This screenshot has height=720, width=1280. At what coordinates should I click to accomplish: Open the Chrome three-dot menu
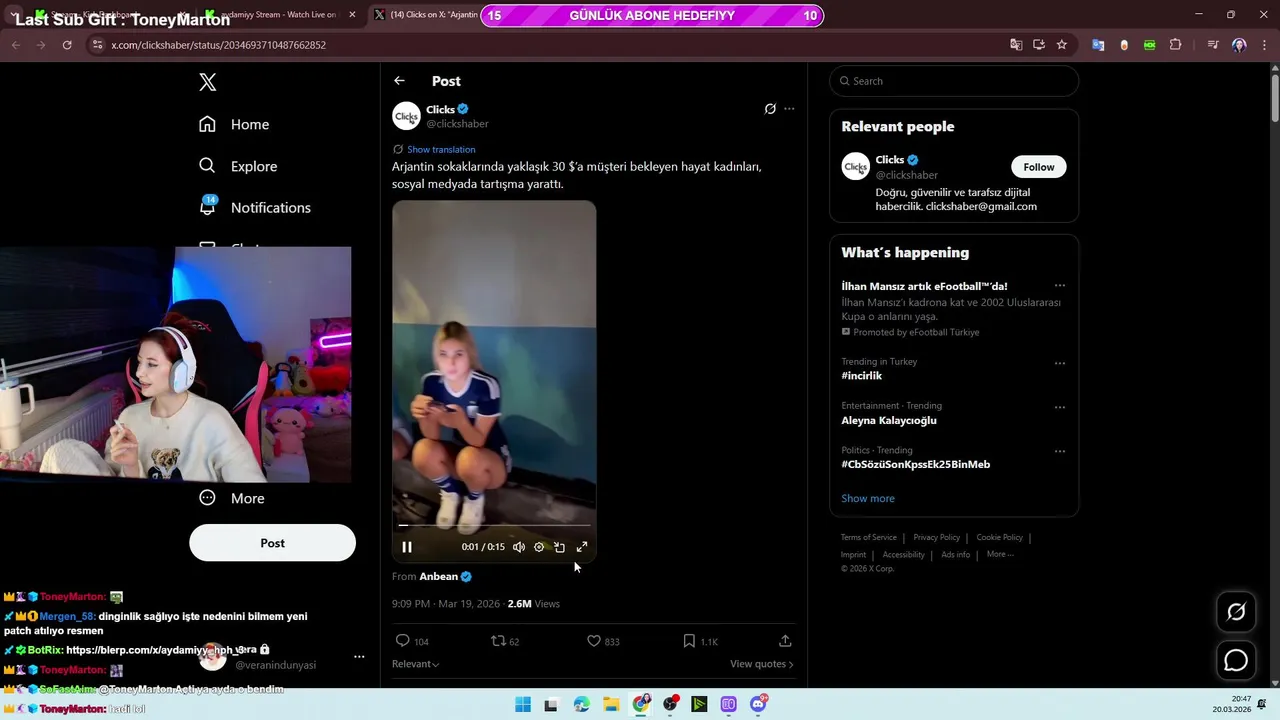[x=1263, y=45]
